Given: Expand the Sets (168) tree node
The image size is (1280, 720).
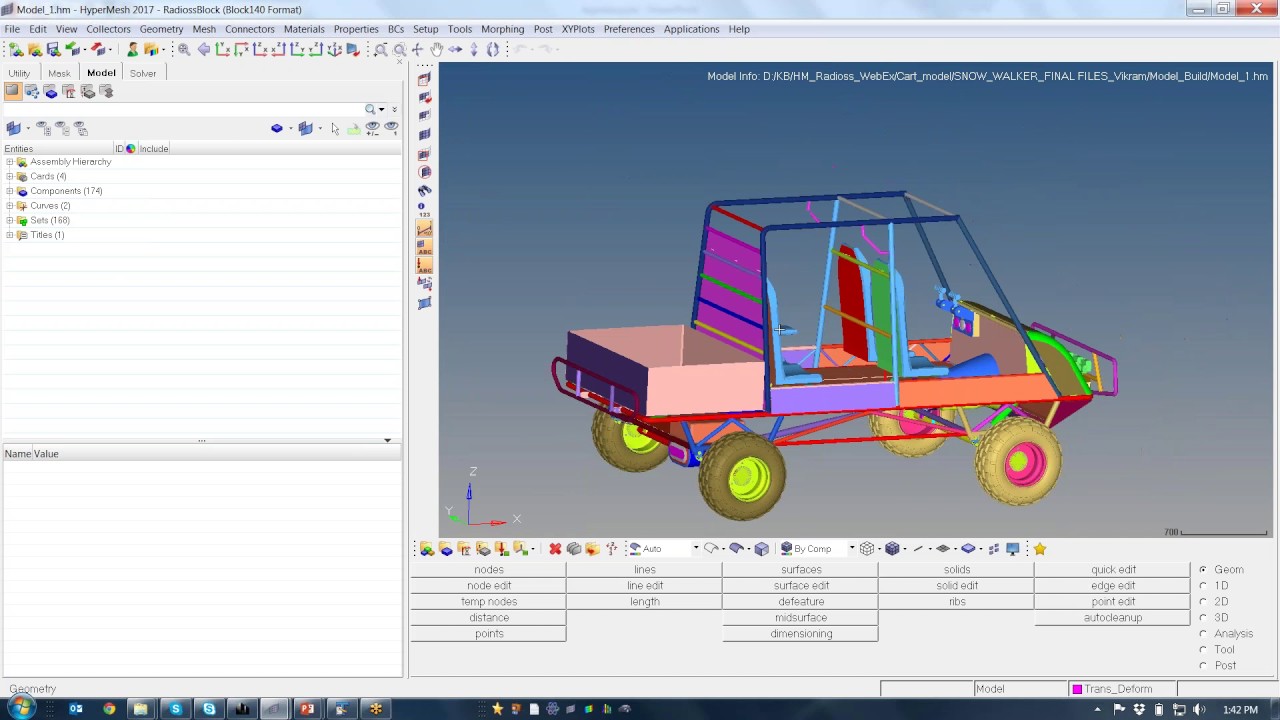Looking at the screenshot, I should (10, 220).
